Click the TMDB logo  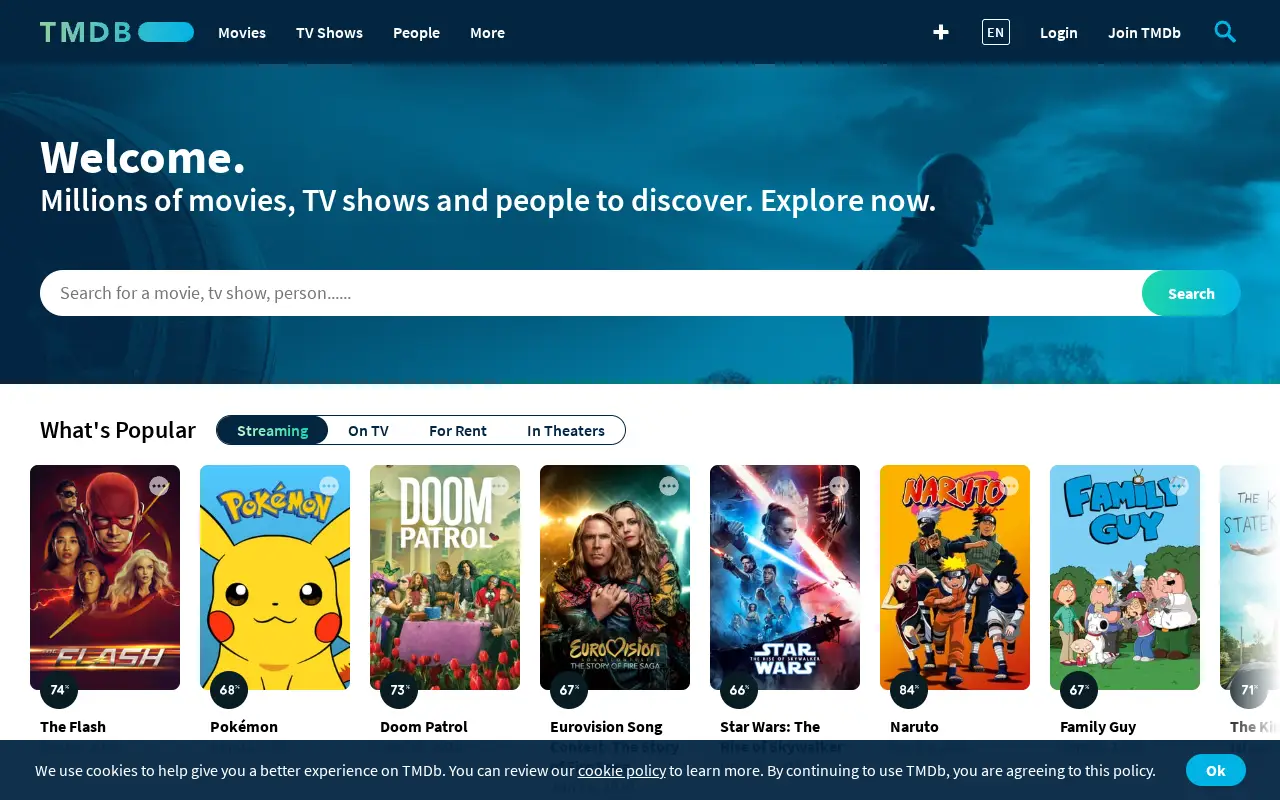pyautogui.click(x=117, y=32)
